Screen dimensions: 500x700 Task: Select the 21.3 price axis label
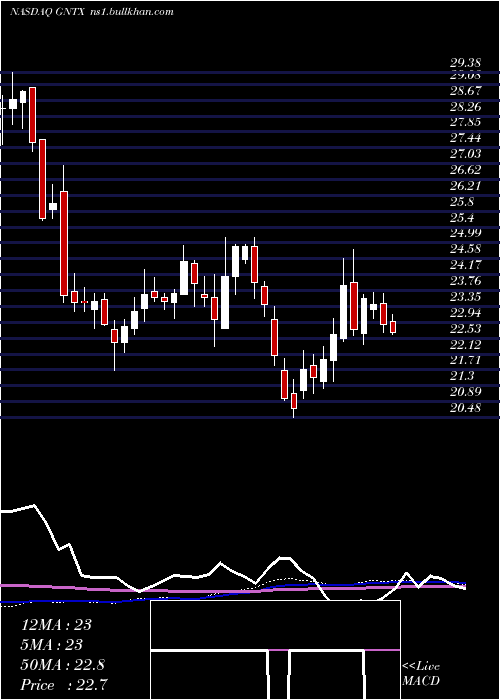(462, 376)
